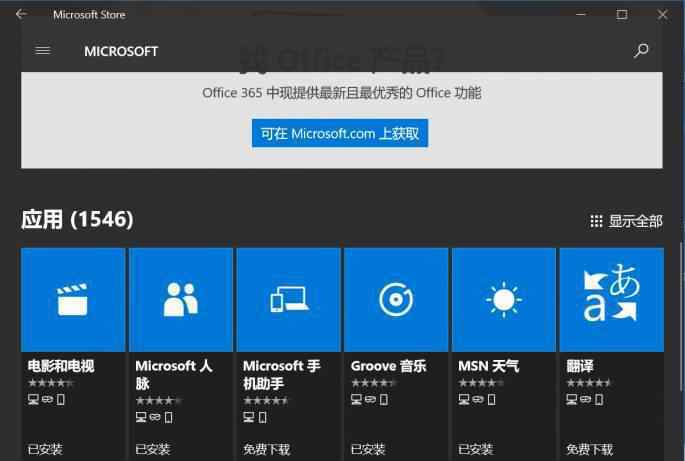Click the star rating under Microsoft 人脉
The image size is (685, 461).
click(x=159, y=400)
